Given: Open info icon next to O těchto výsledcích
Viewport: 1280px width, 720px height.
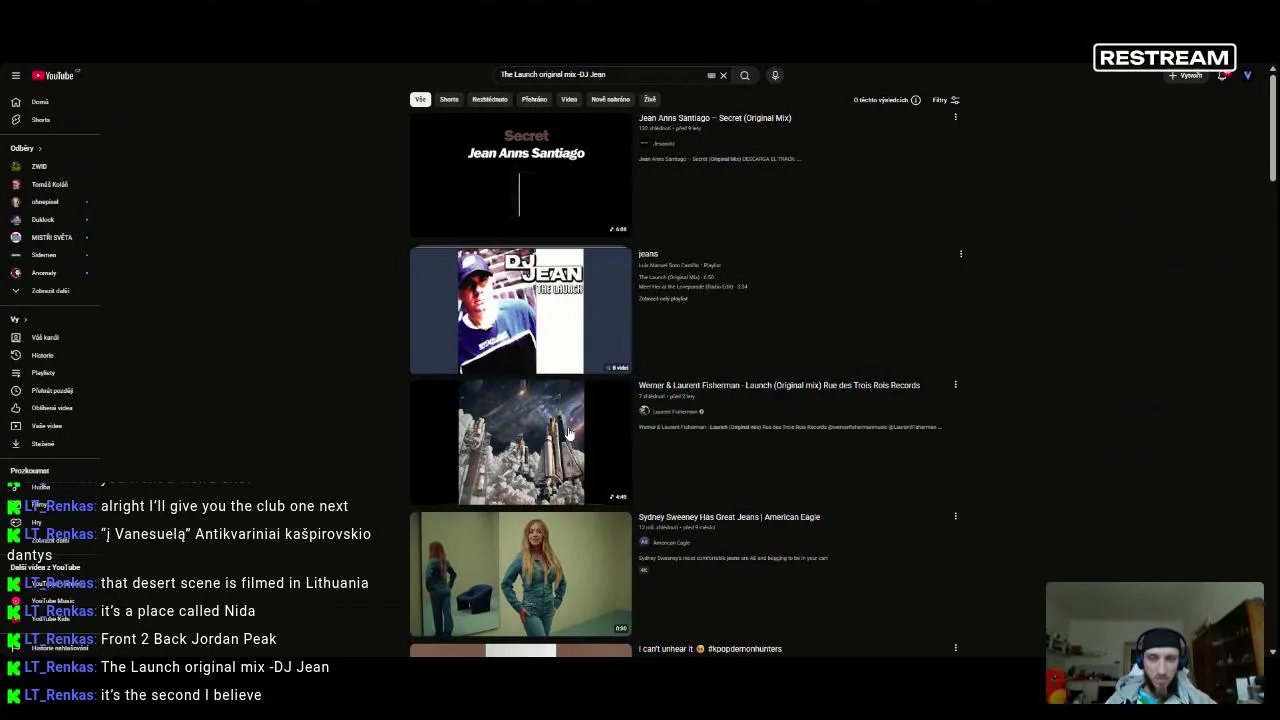Looking at the screenshot, I should (x=916, y=100).
